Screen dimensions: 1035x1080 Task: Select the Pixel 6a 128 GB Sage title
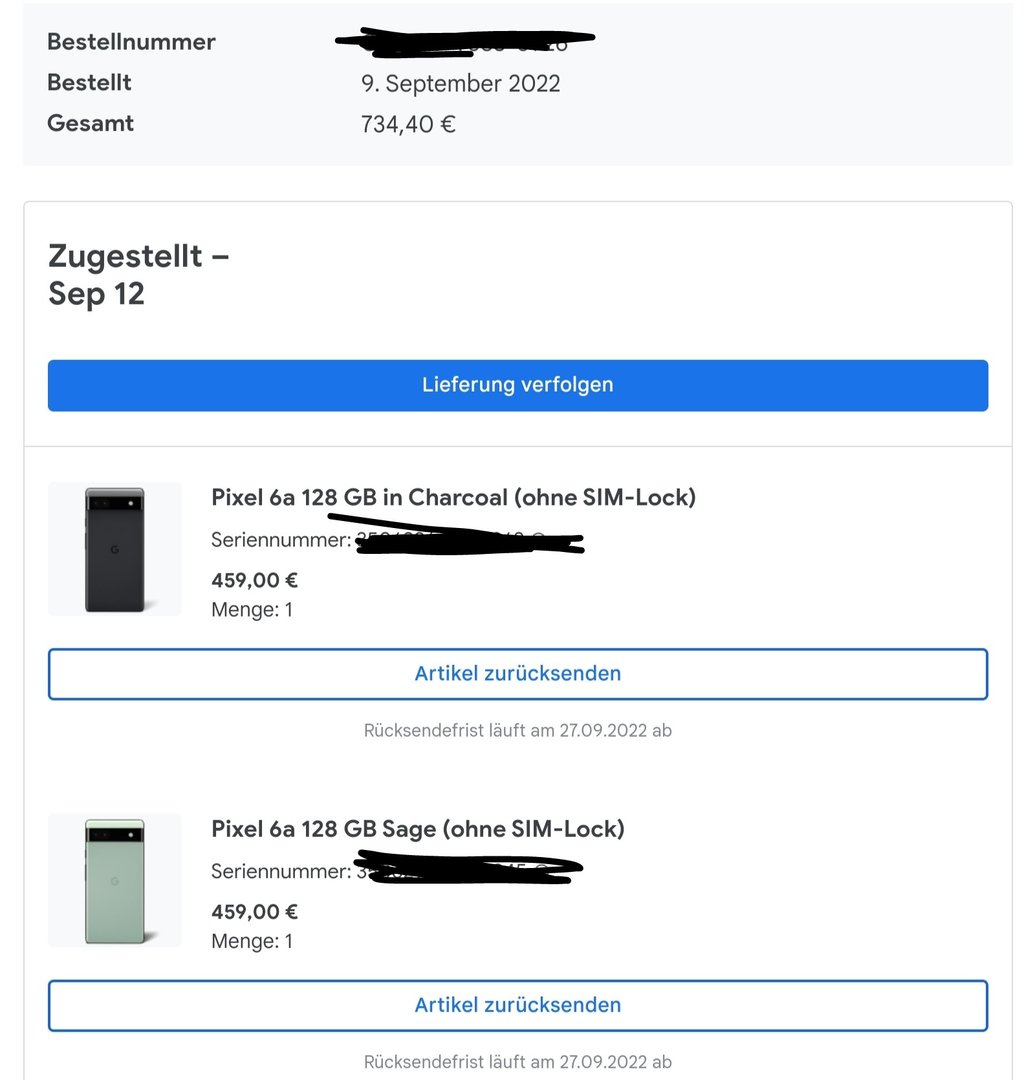point(417,829)
